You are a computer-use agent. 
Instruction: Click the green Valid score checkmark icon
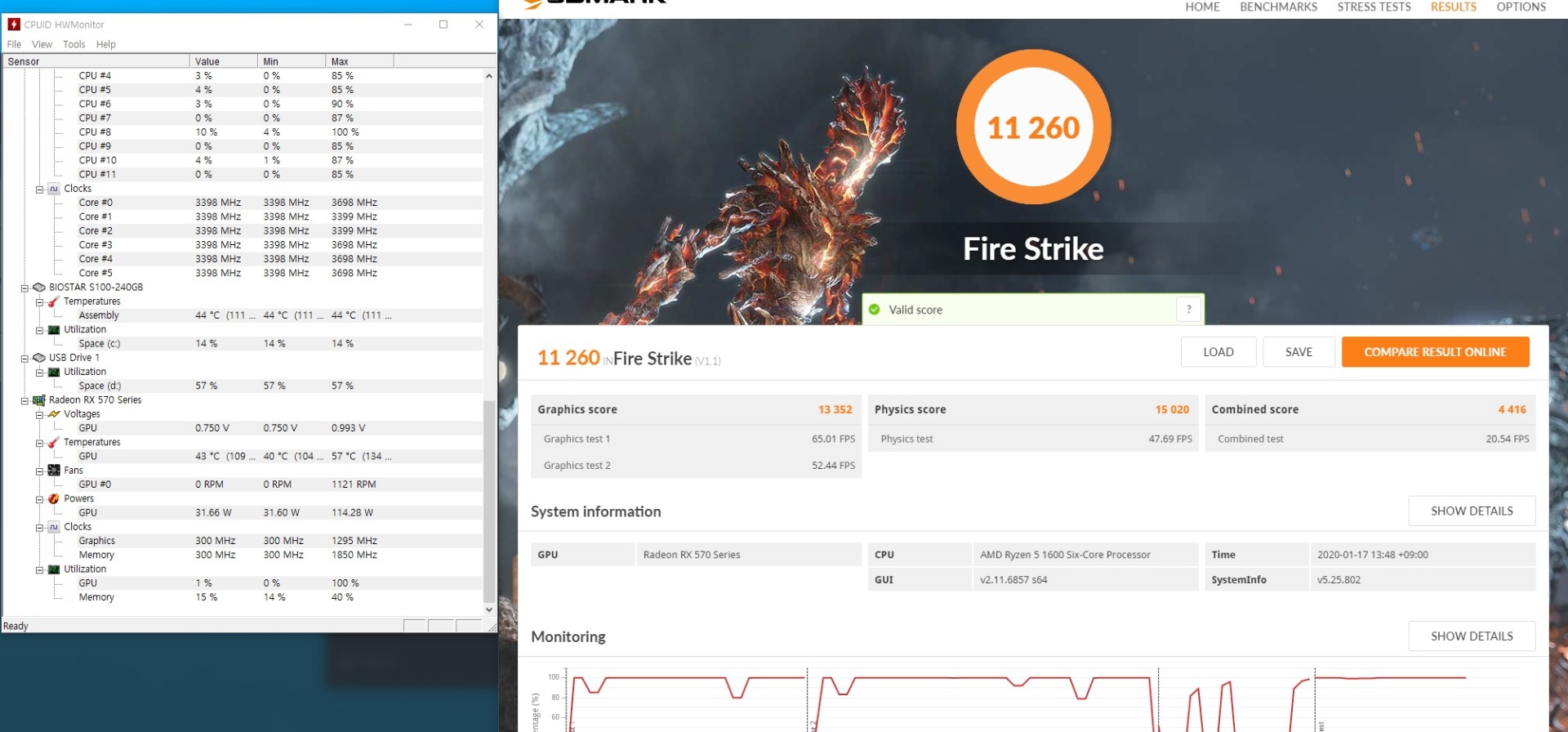point(875,310)
